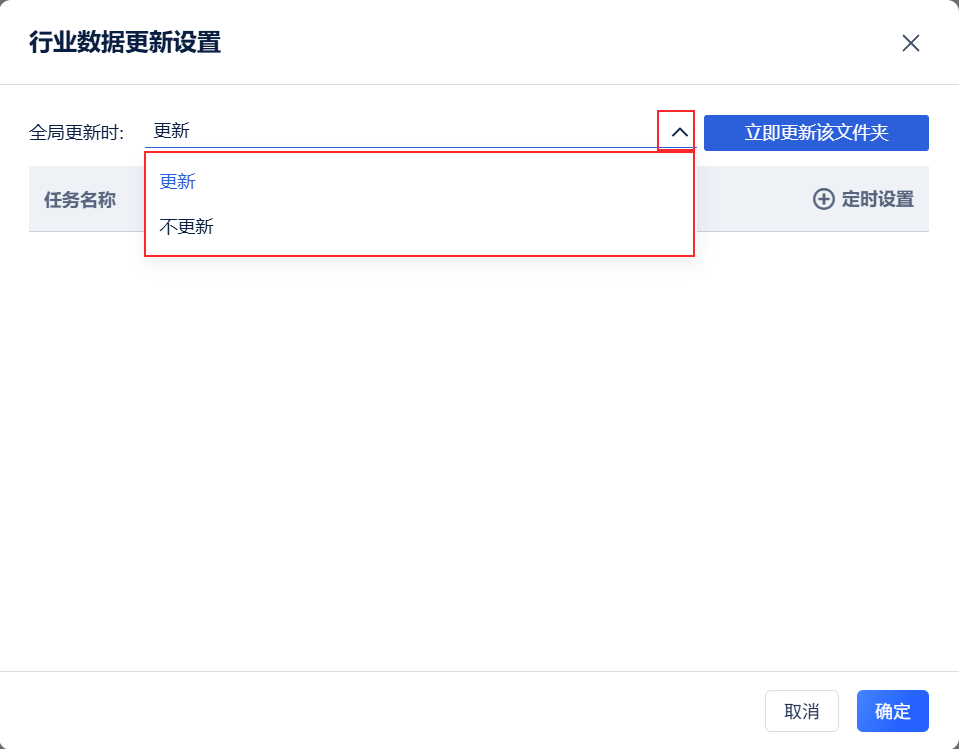This screenshot has width=959, height=749.
Task: Click the 行业数据更新设置 title text
Action: [x=125, y=43]
